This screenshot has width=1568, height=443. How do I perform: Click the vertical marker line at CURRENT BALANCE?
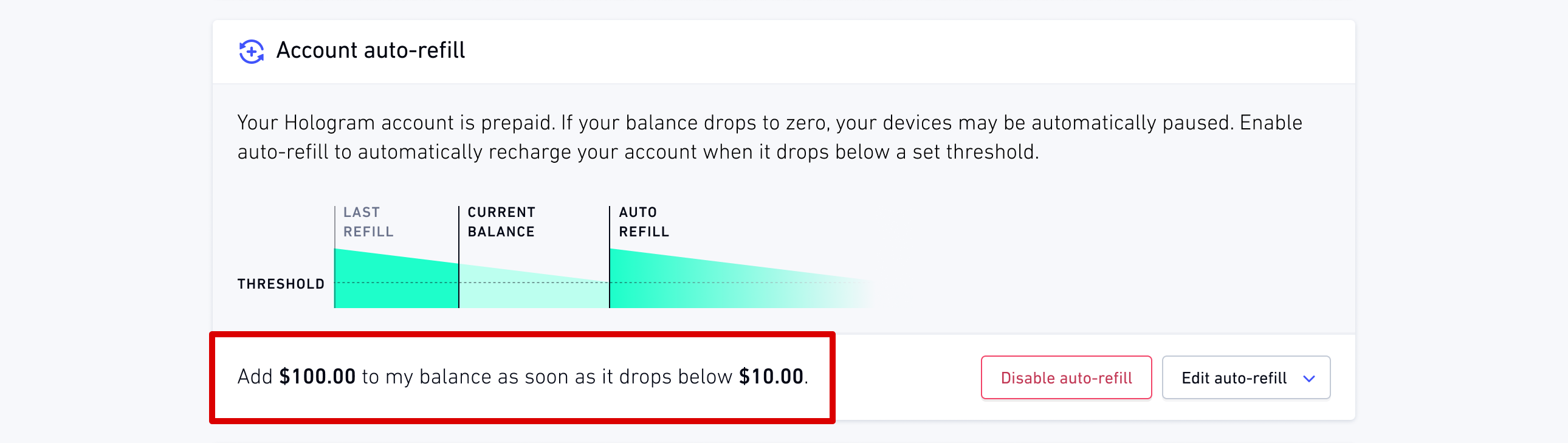tap(459, 257)
